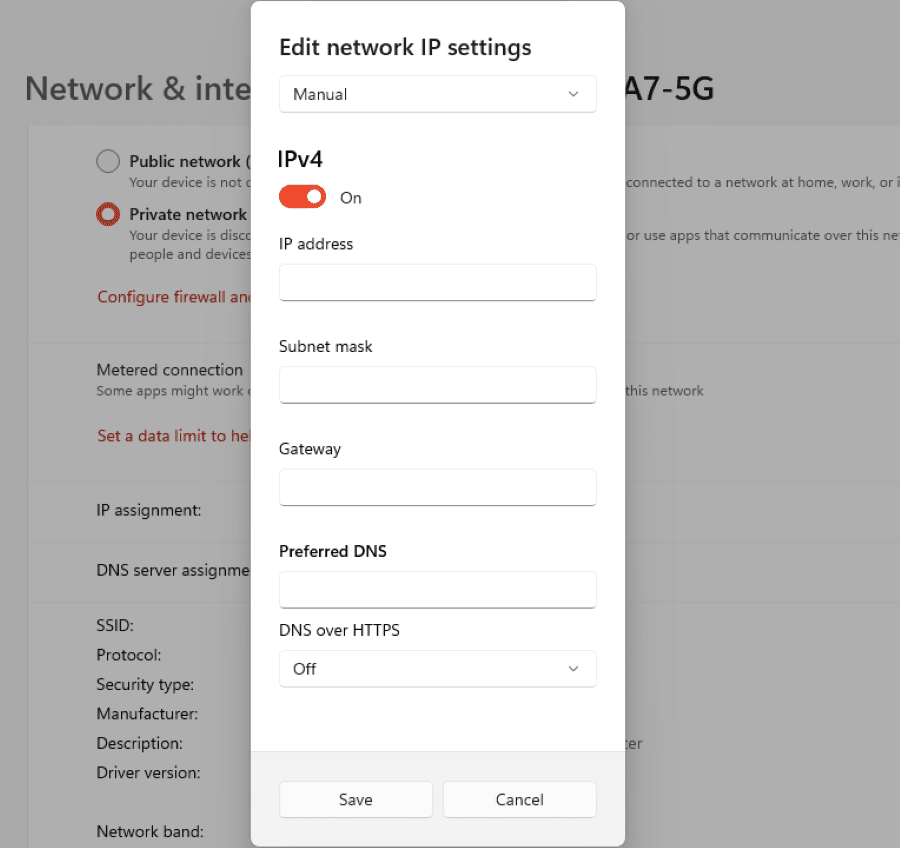Click the Set a data limit link
The image size is (900, 848).
(x=173, y=436)
